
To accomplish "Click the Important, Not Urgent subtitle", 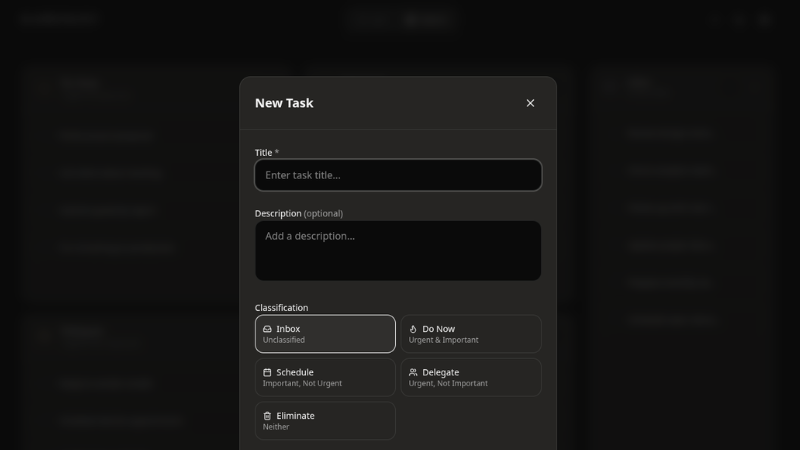I will point(302,383).
